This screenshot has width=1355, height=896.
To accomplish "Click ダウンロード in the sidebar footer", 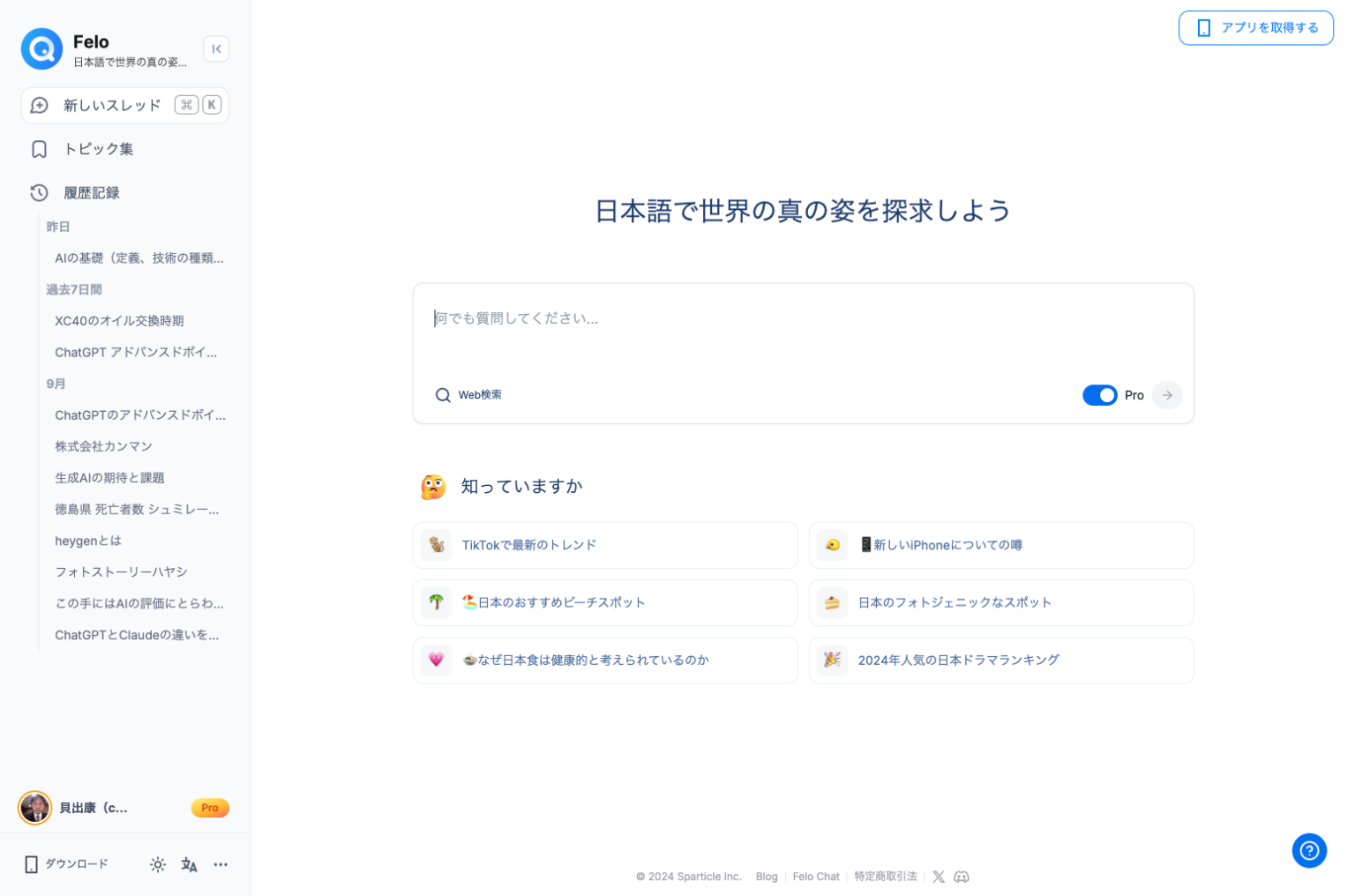I will (66, 864).
